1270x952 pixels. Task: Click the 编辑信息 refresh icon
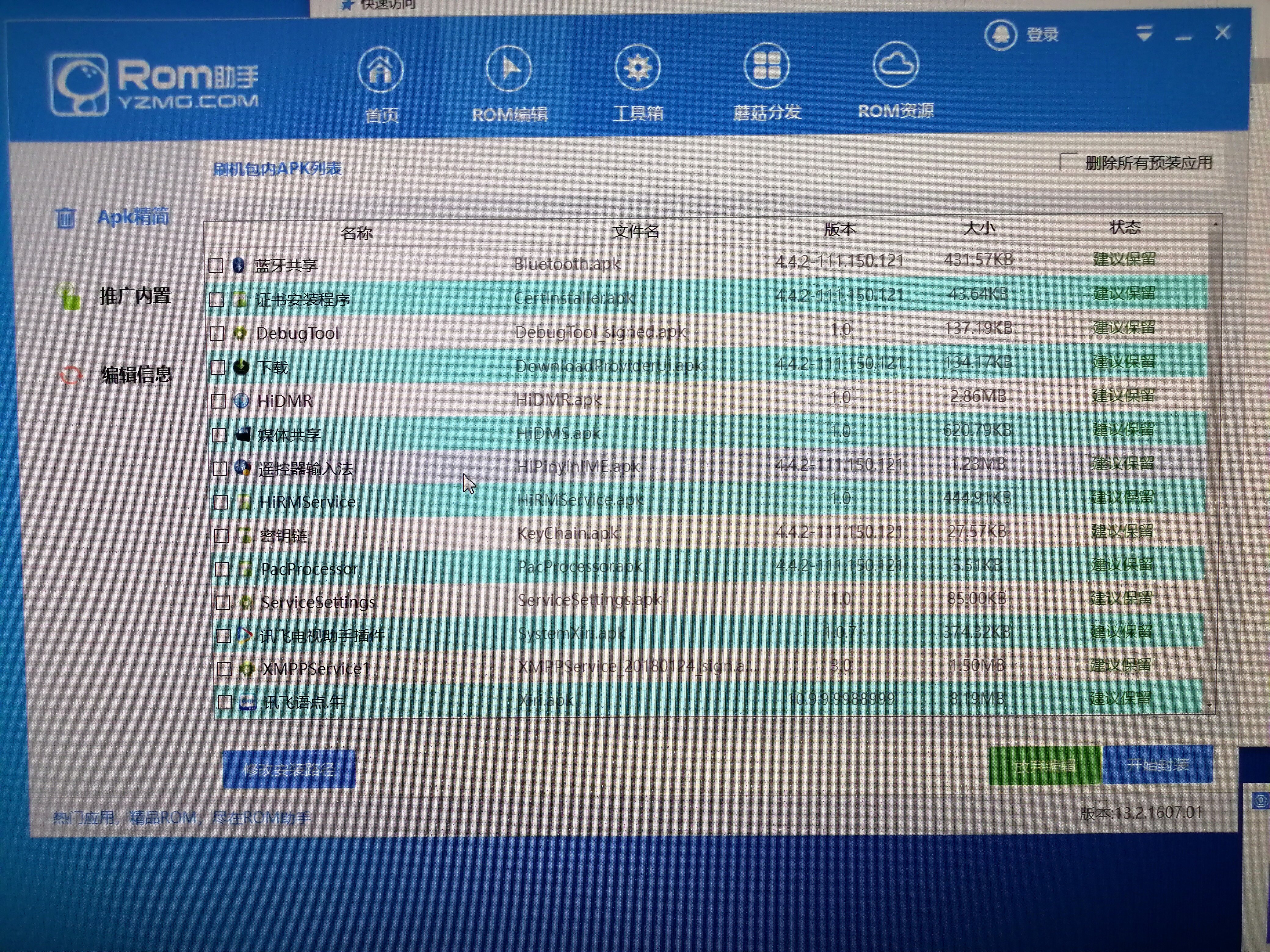coord(71,376)
